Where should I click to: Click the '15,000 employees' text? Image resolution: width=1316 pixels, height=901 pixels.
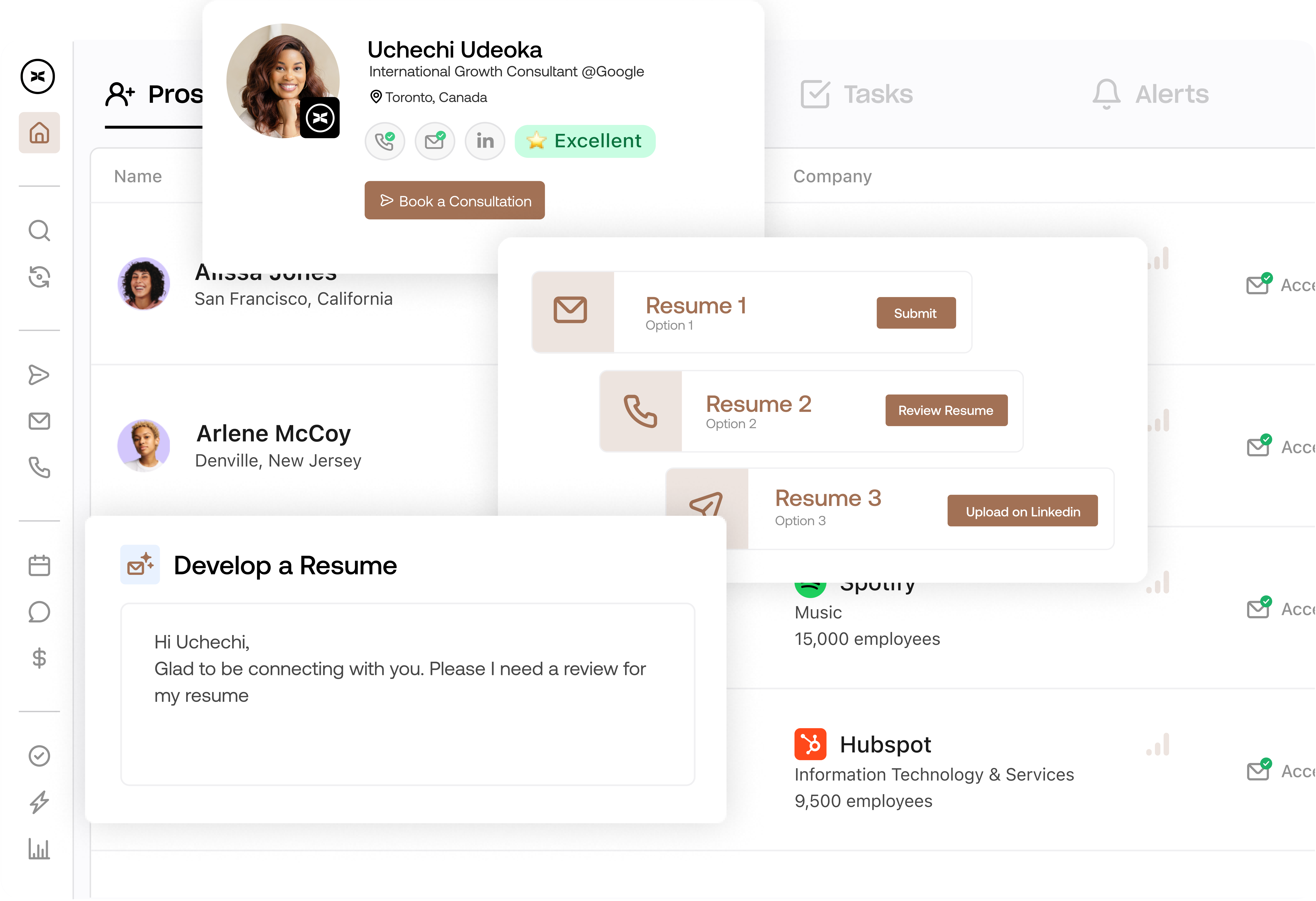point(867,639)
